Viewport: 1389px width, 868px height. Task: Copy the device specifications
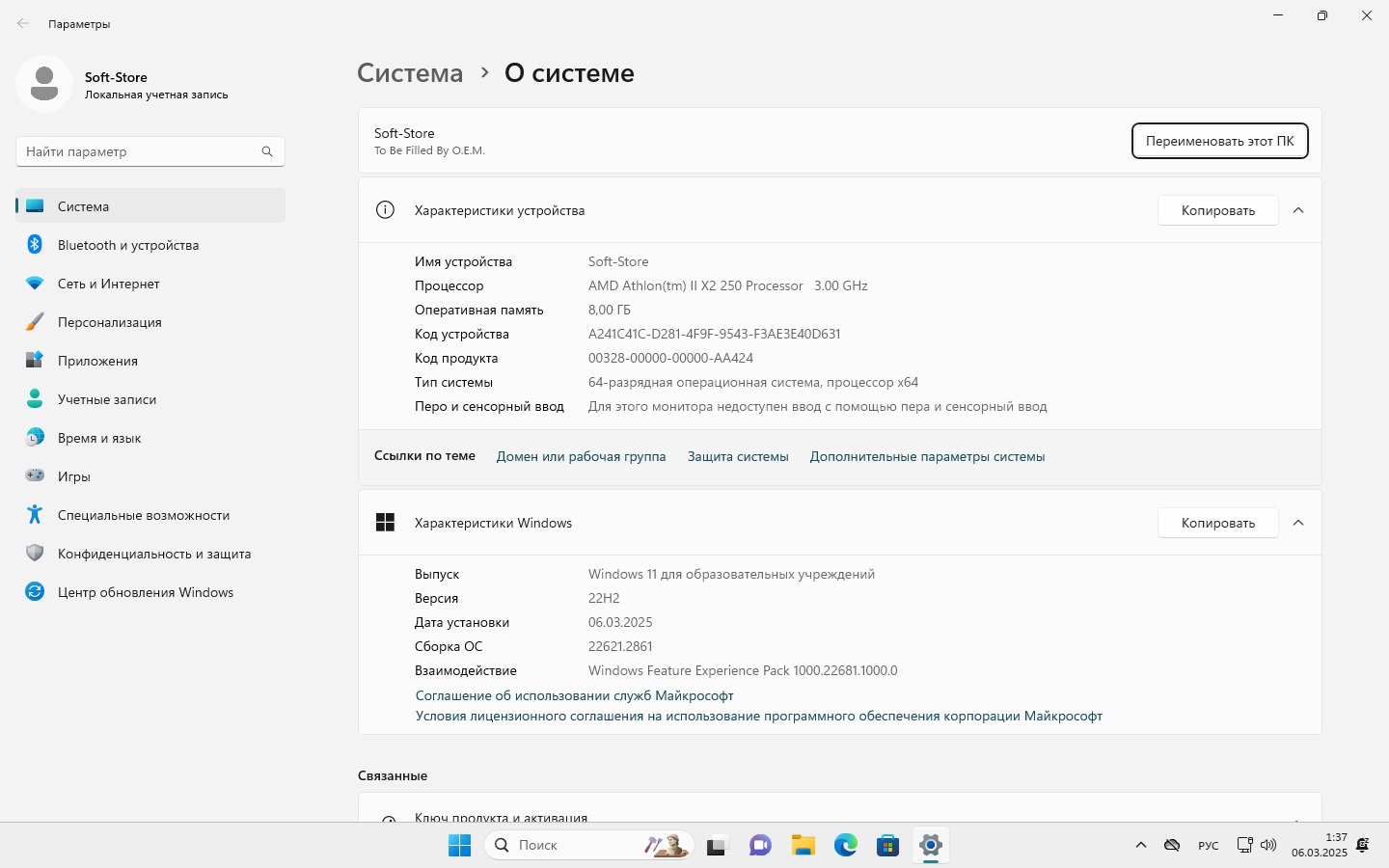1218,210
